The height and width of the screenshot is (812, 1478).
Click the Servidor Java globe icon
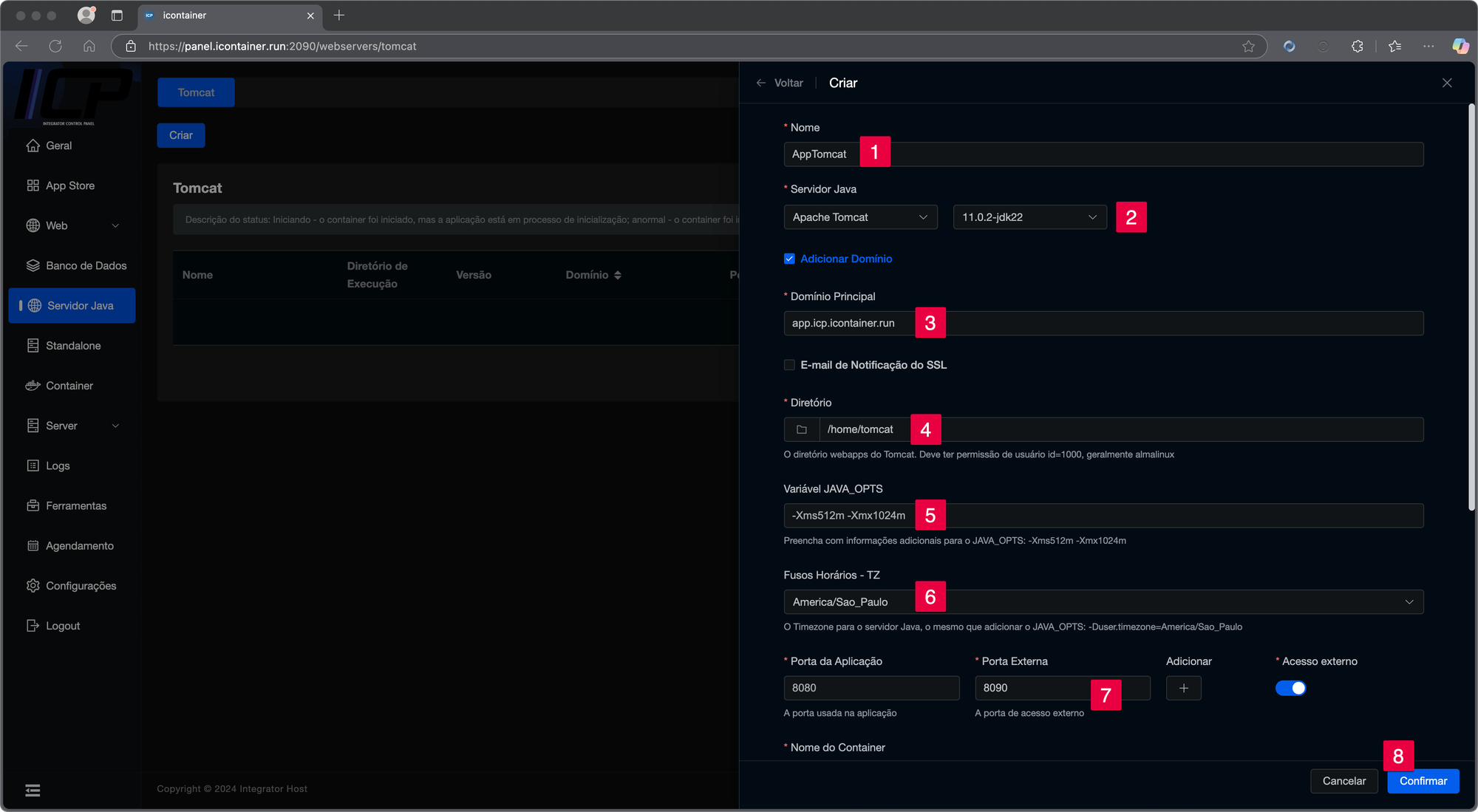point(34,305)
